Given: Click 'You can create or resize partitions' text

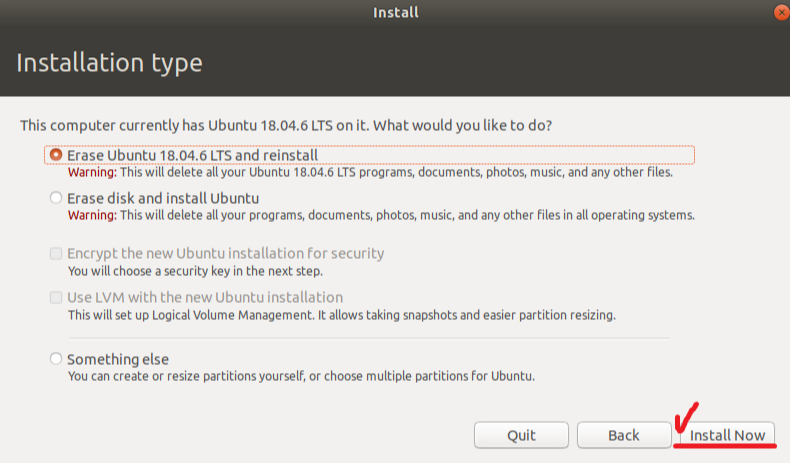Looking at the screenshot, I should [x=301, y=376].
